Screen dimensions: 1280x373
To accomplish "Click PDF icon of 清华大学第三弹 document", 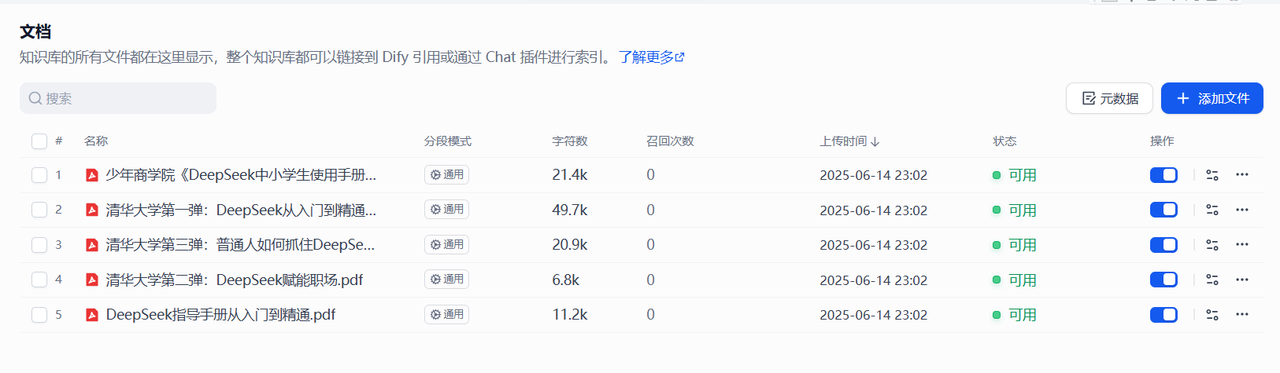I will (x=91, y=245).
